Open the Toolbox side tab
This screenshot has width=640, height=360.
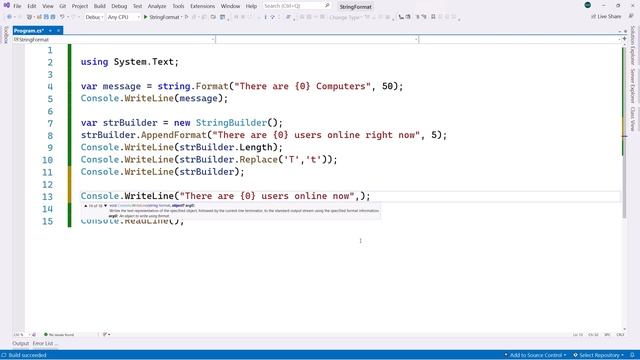point(6,35)
